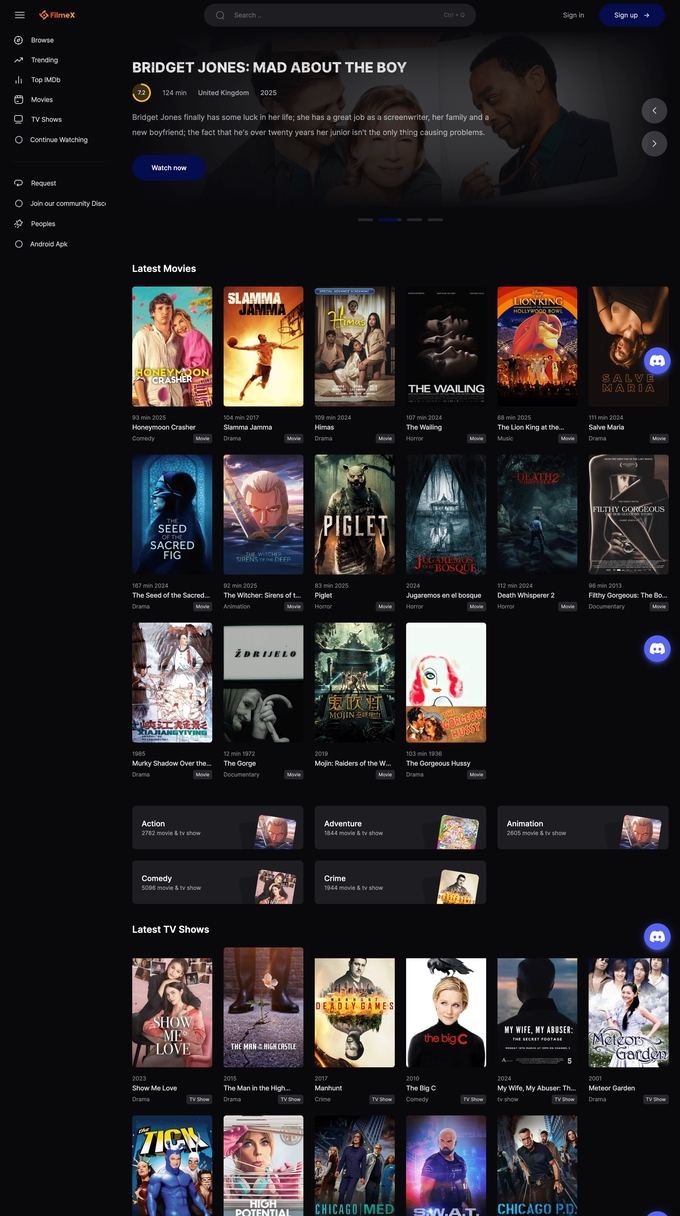Open the Comedy genre card
The image size is (680, 1216).
217,882
